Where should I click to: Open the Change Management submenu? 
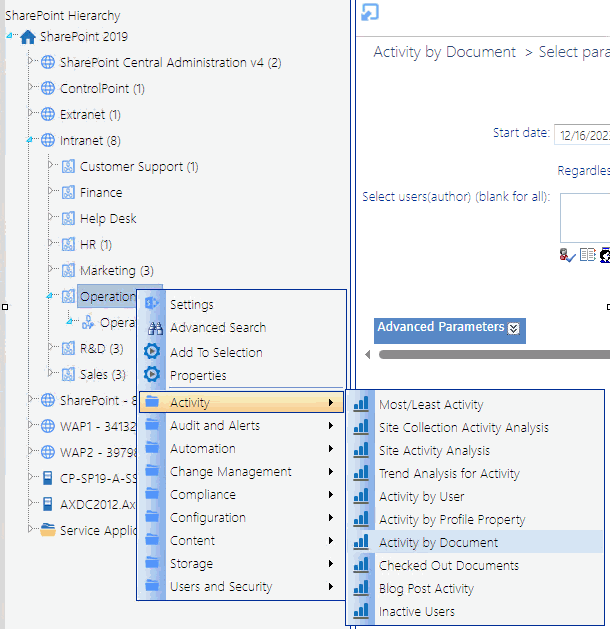pyautogui.click(x=241, y=471)
